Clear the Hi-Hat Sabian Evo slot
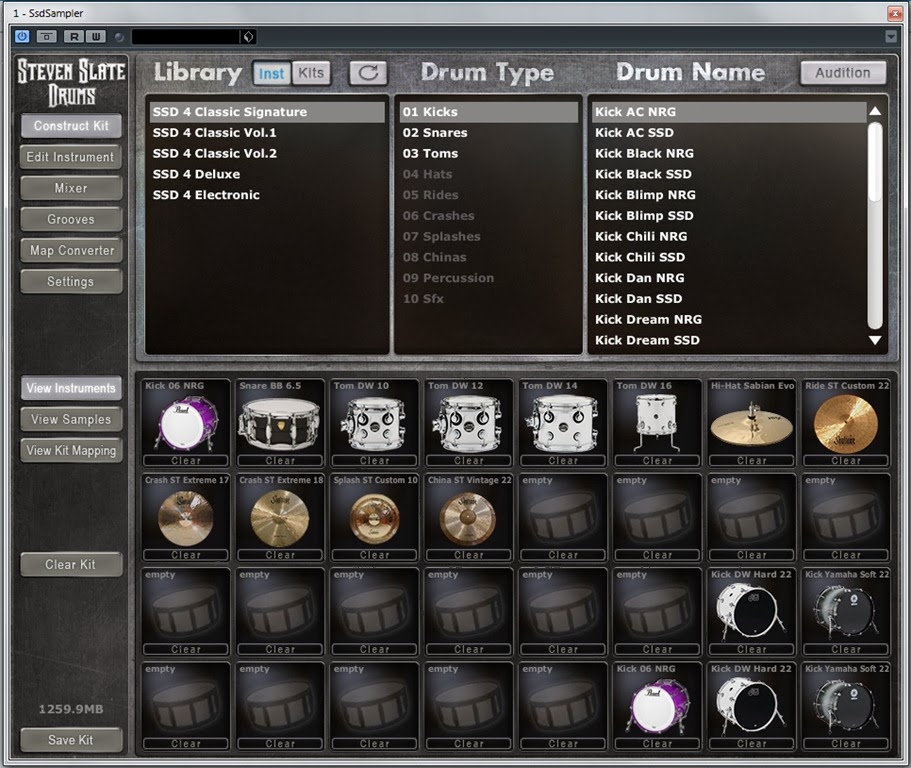Image resolution: width=911 pixels, height=768 pixels. coord(752,461)
